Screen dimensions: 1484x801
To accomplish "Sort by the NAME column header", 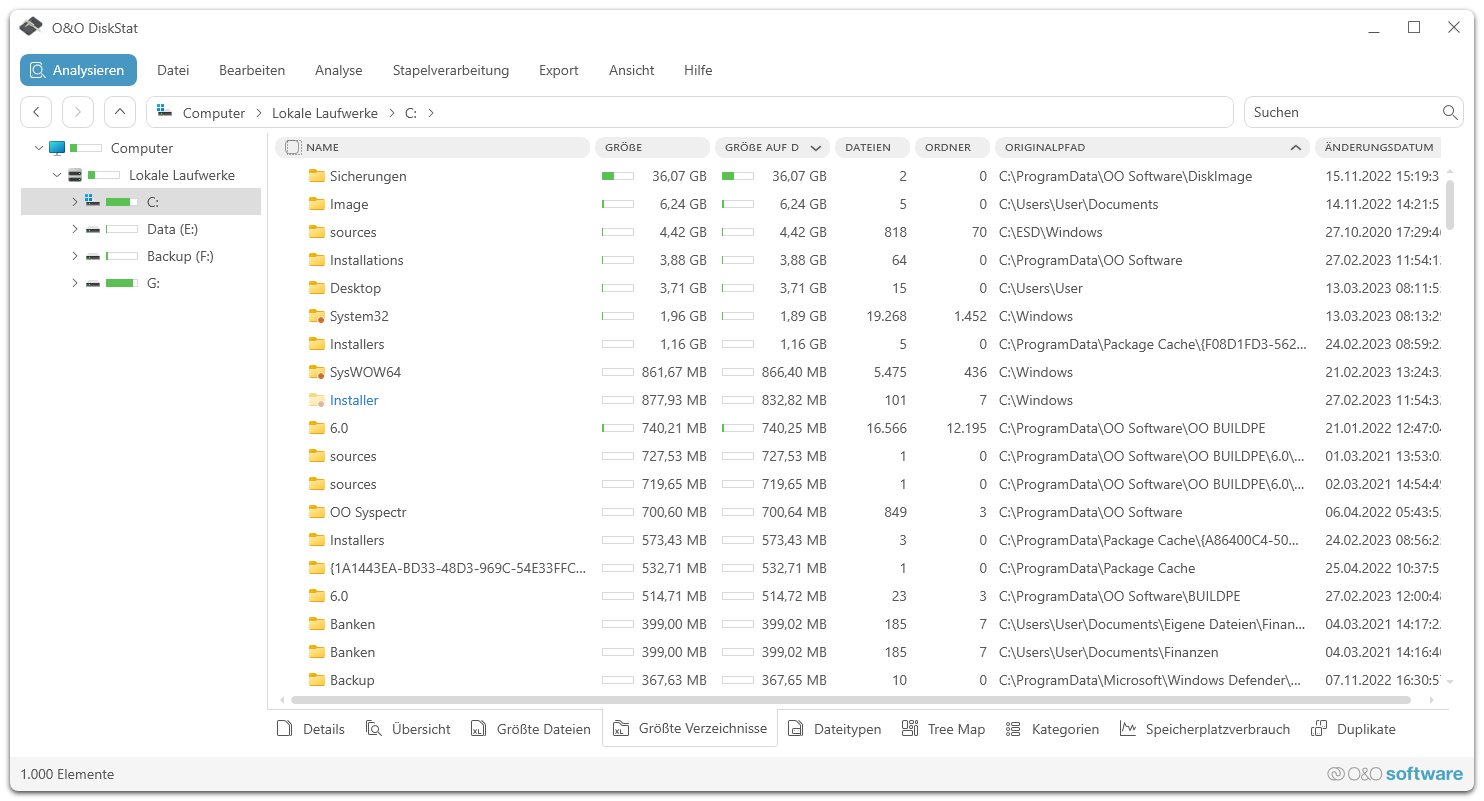I will (x=432, y=147).
